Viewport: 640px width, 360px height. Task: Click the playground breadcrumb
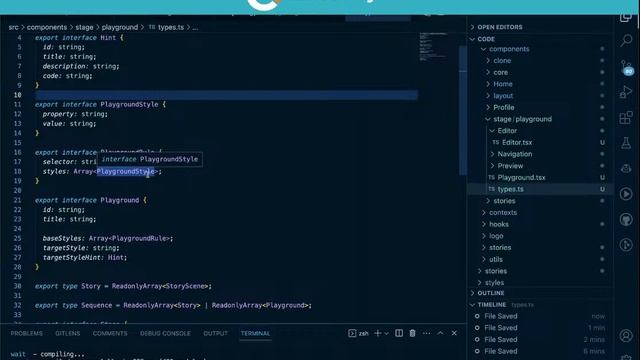pos(120,27)
